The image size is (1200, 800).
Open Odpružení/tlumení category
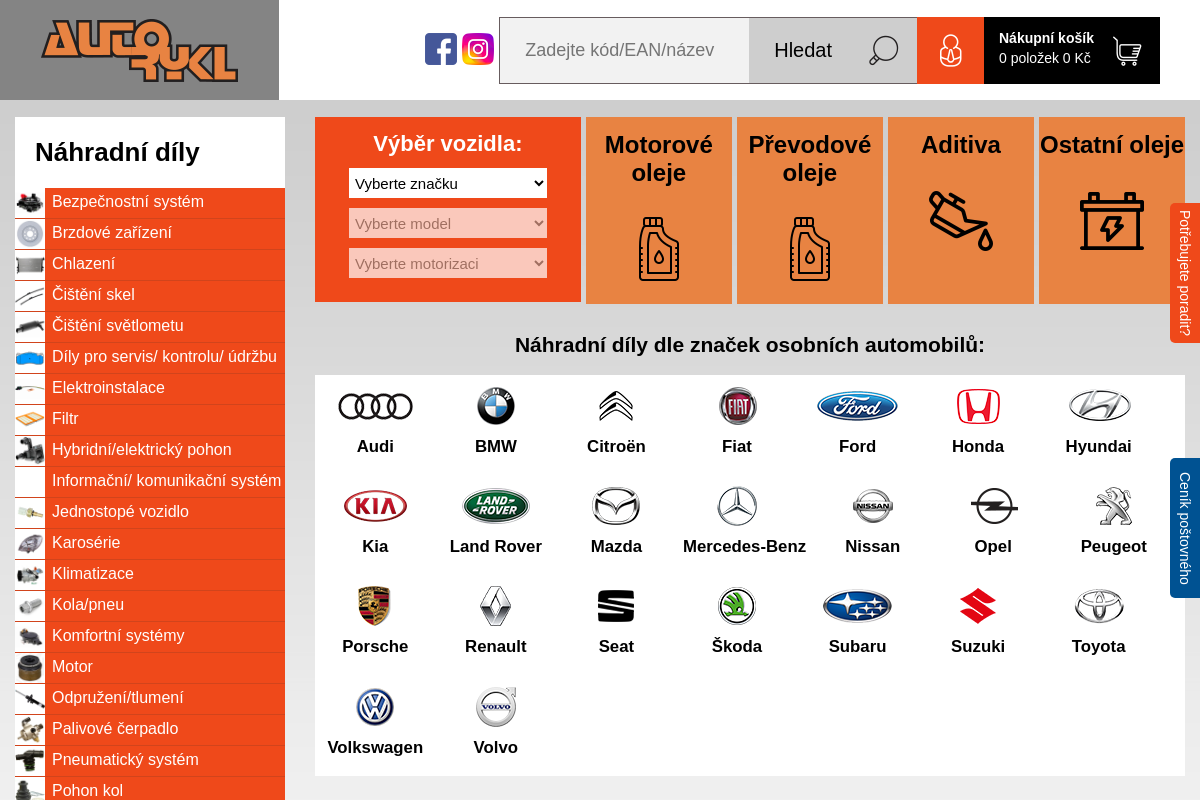[150, 699]
